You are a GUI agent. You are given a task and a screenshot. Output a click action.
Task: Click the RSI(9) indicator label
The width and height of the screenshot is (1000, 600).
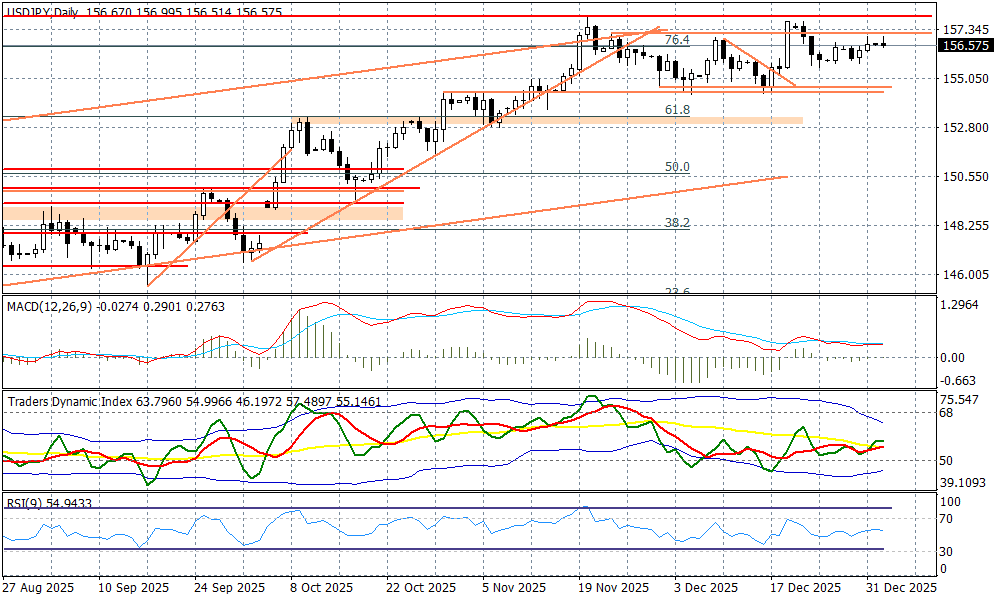click(24, 503)
